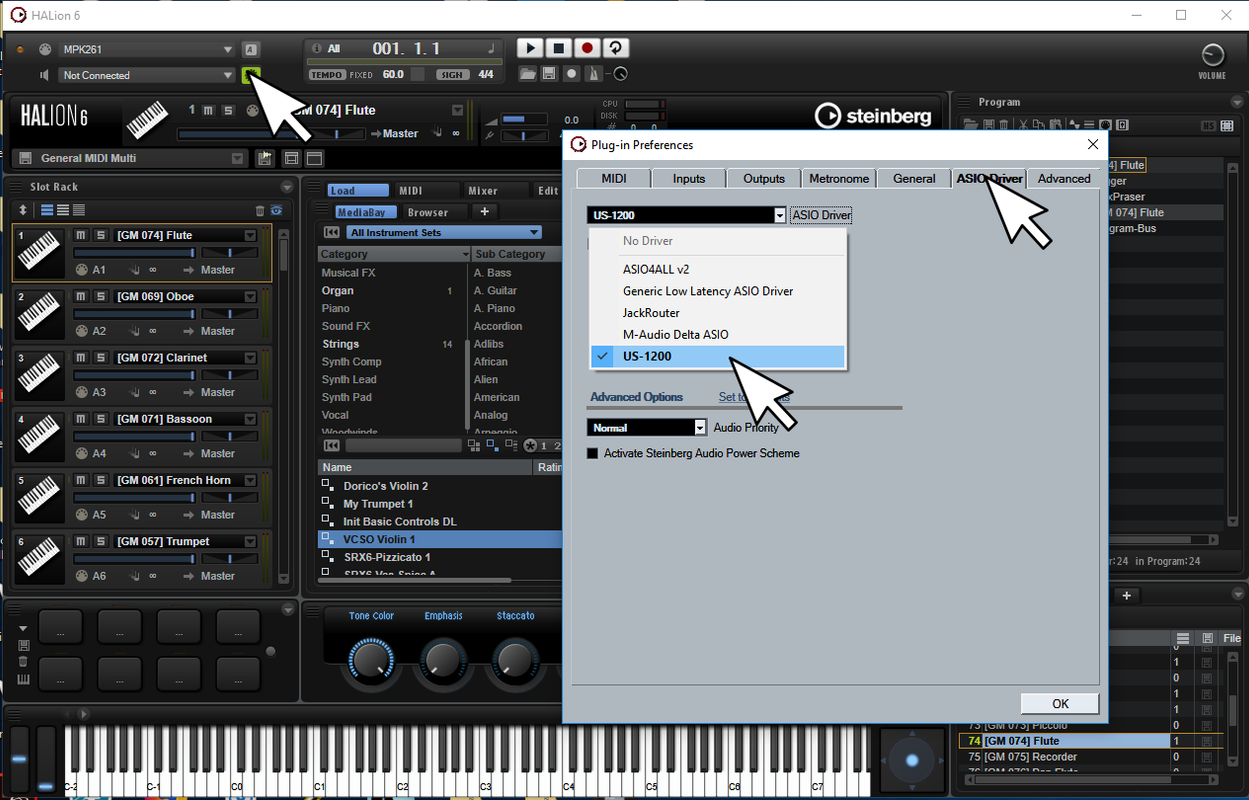
Task: Choose M-Audio Delta ASIO driver
Action: click(718, 334)
